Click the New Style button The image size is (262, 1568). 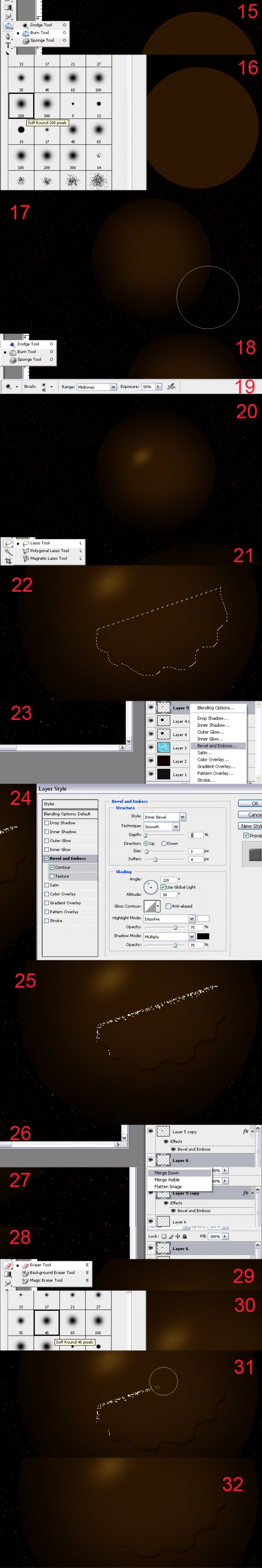250,826
